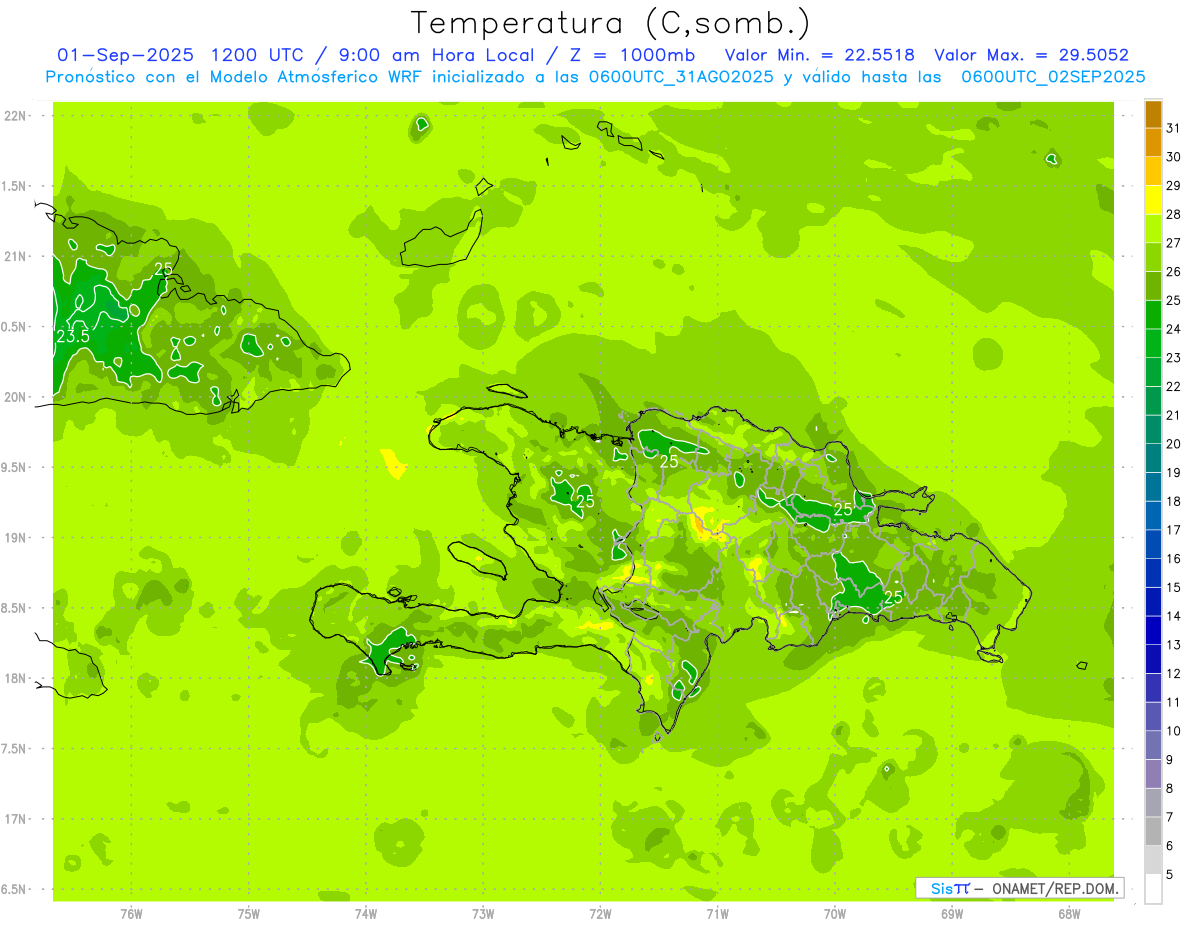Click colorbar swatch between 9 and 10

click(1153, 745)
